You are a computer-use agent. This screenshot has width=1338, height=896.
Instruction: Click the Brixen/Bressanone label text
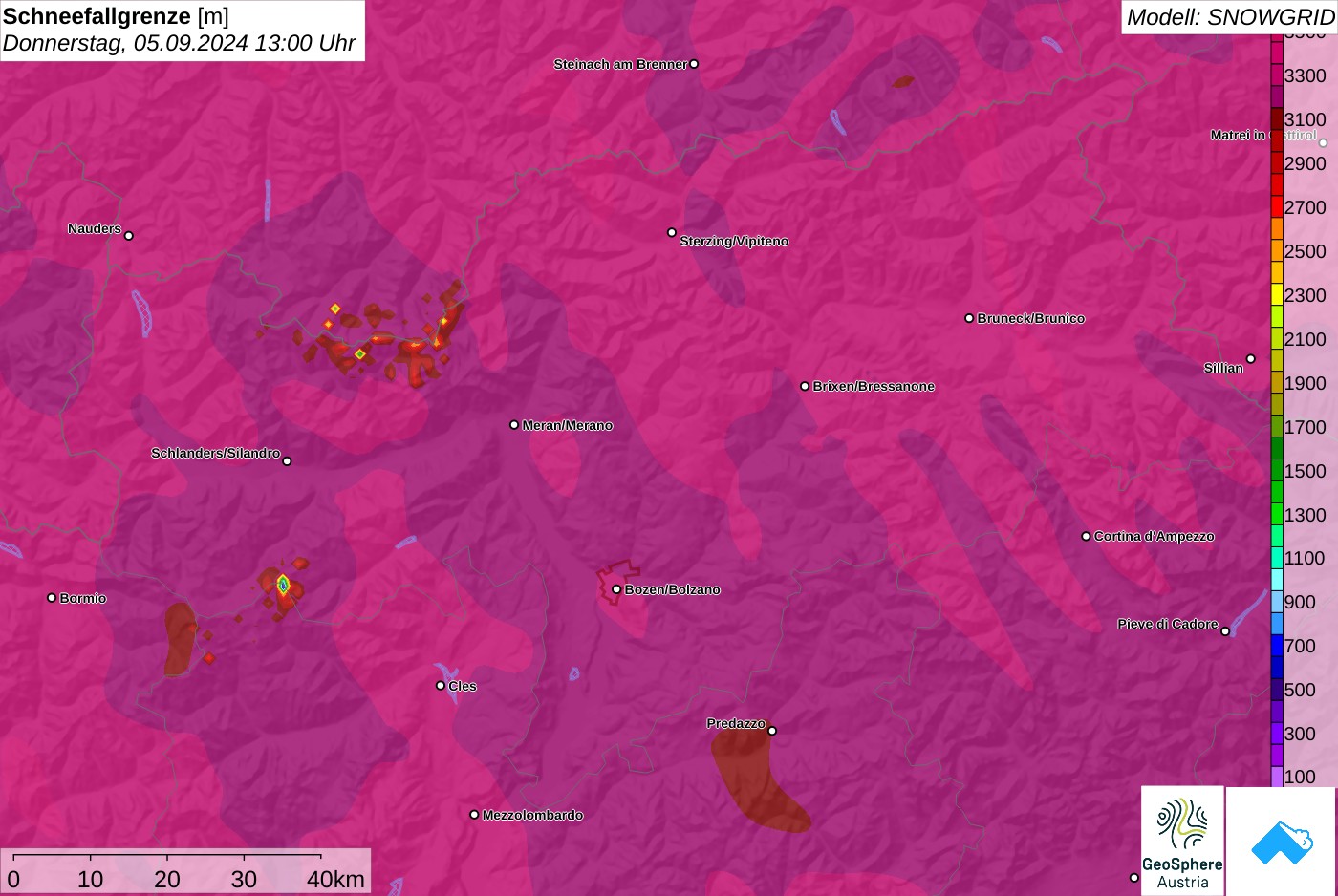coord(874,386)
